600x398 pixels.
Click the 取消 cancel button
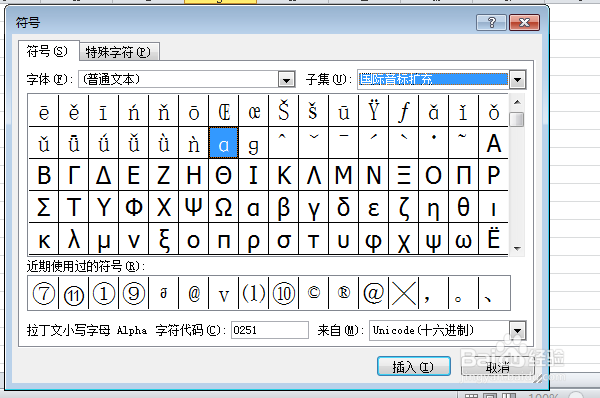pos(497,367)
